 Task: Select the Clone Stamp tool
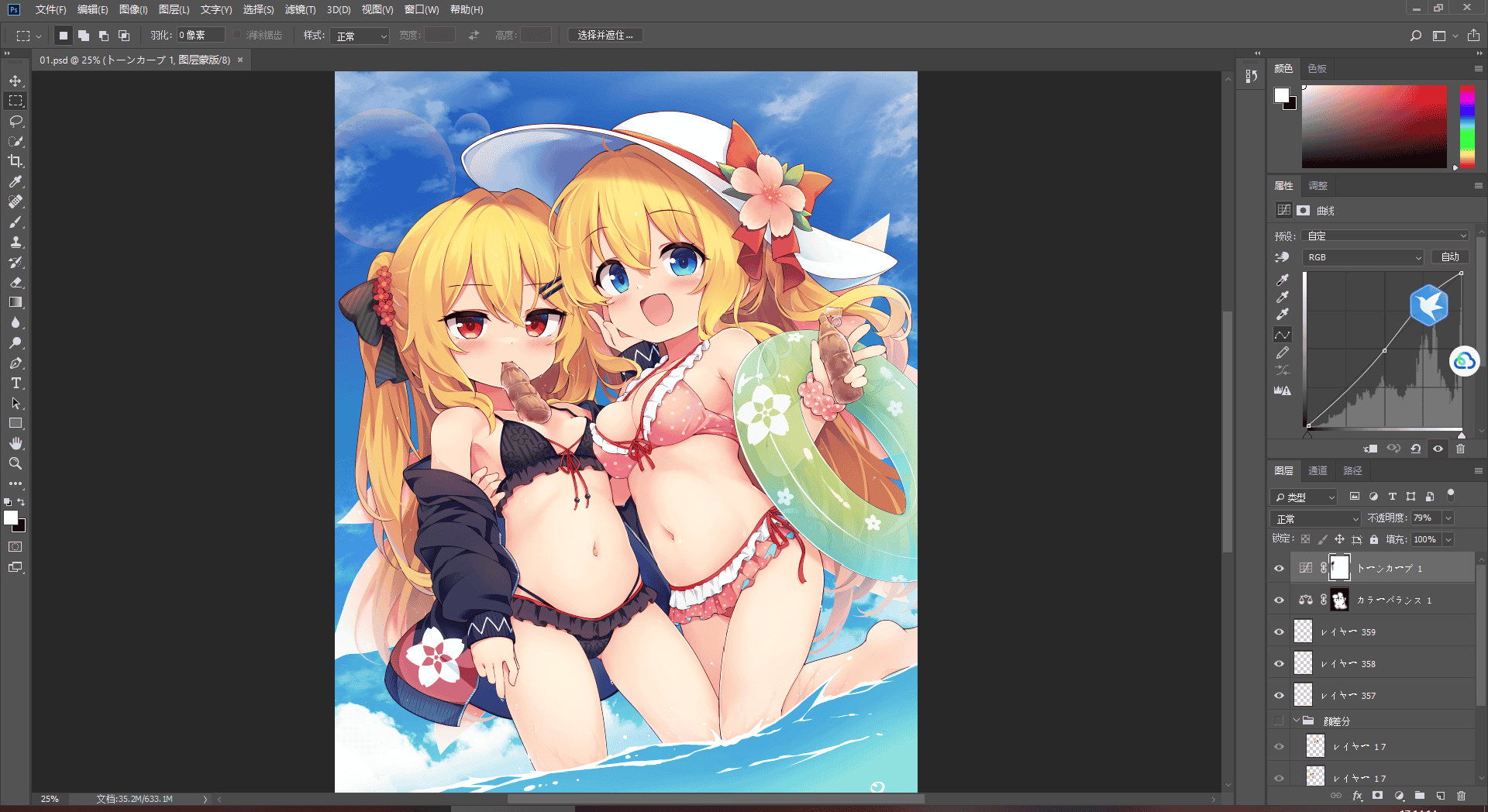pos(15,242)
